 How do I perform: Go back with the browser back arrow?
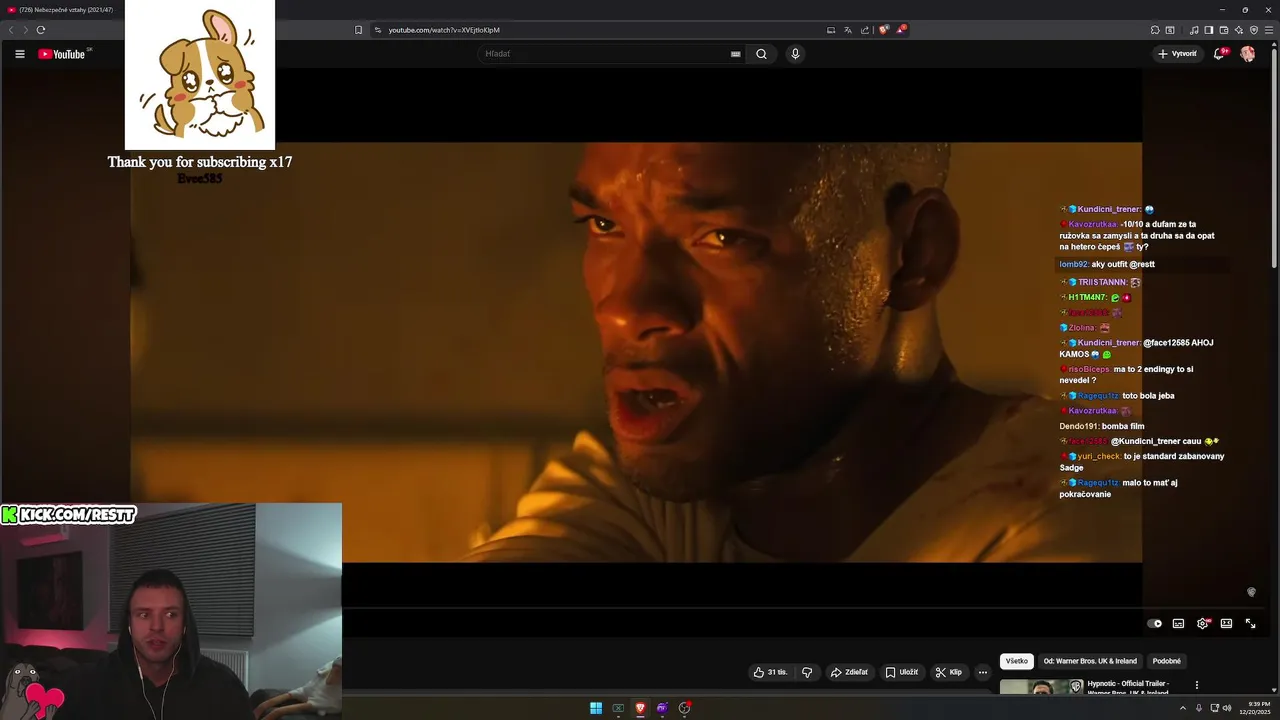(11, 30)
